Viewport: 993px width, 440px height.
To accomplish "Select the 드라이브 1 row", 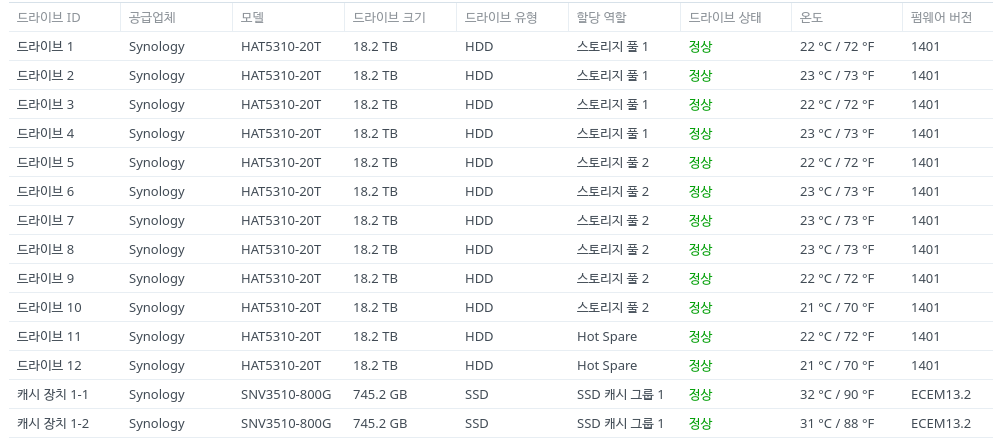I will click(x=501, y=46).
